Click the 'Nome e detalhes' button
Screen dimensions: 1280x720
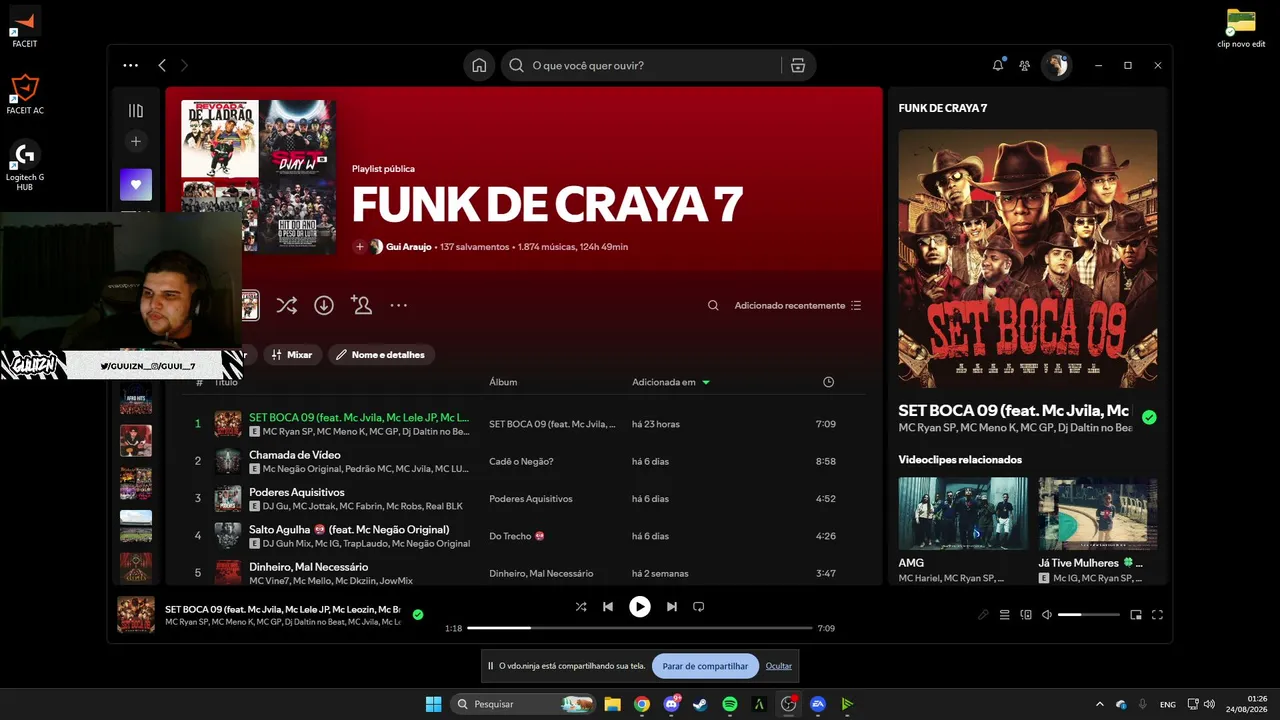381,355
